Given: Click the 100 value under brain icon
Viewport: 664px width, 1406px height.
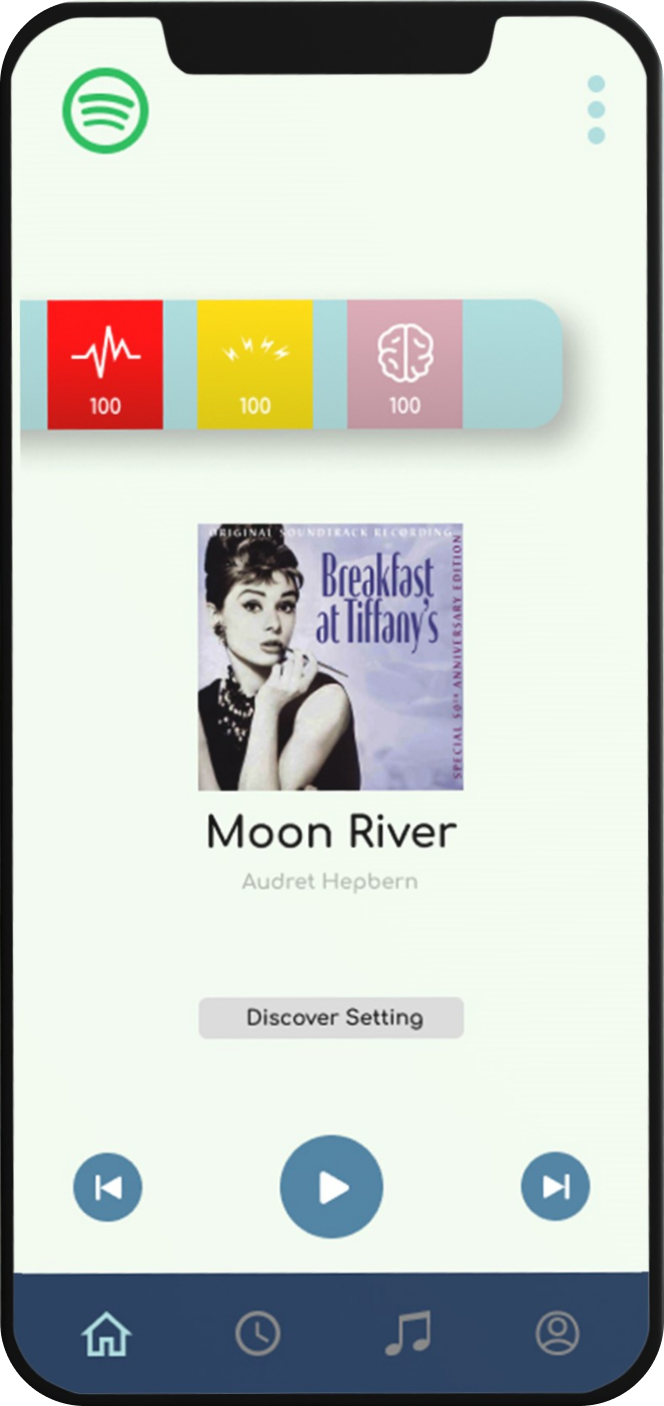Looking at the screenshot, I should pyautogui.click(x=405, y=406).
